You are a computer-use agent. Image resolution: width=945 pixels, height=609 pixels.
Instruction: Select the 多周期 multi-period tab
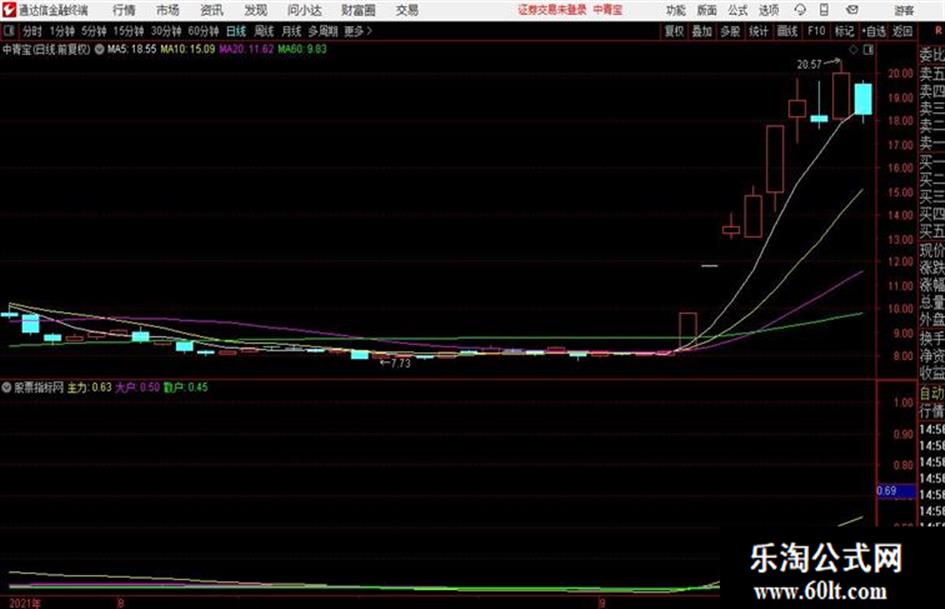323,31
